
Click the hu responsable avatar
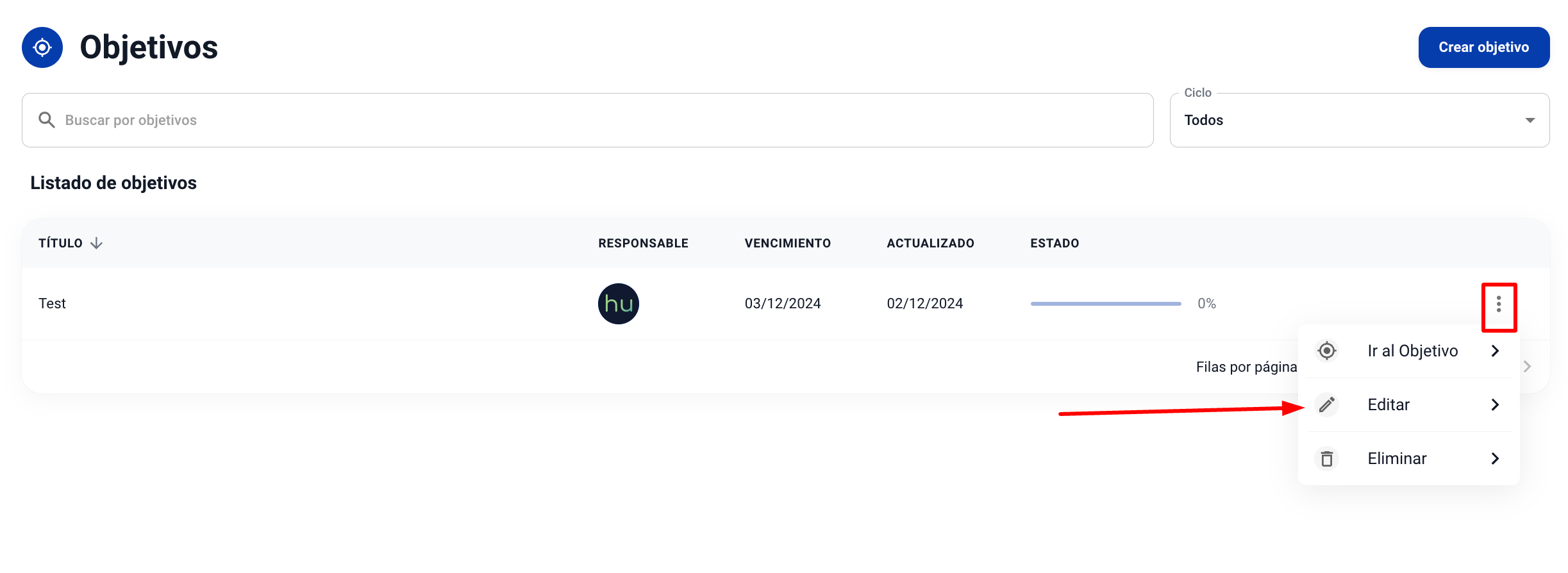click(618, 304)
